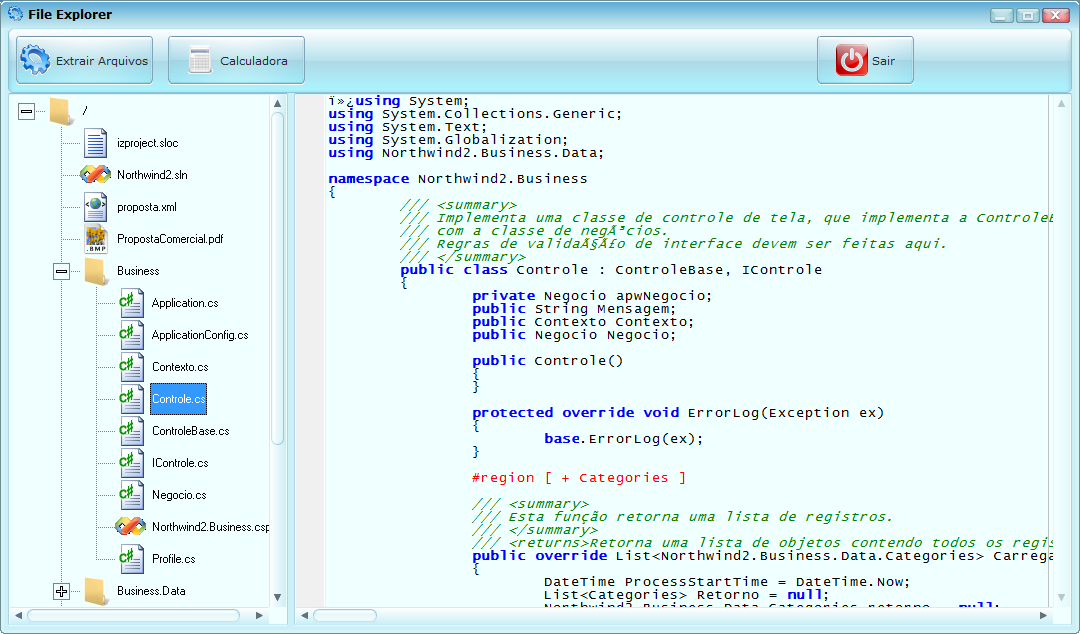Click the PropostaComercial.pdf file icon
Image resolution: width=1080 pixels, height=634 pixels.
[x=96, y=238]
